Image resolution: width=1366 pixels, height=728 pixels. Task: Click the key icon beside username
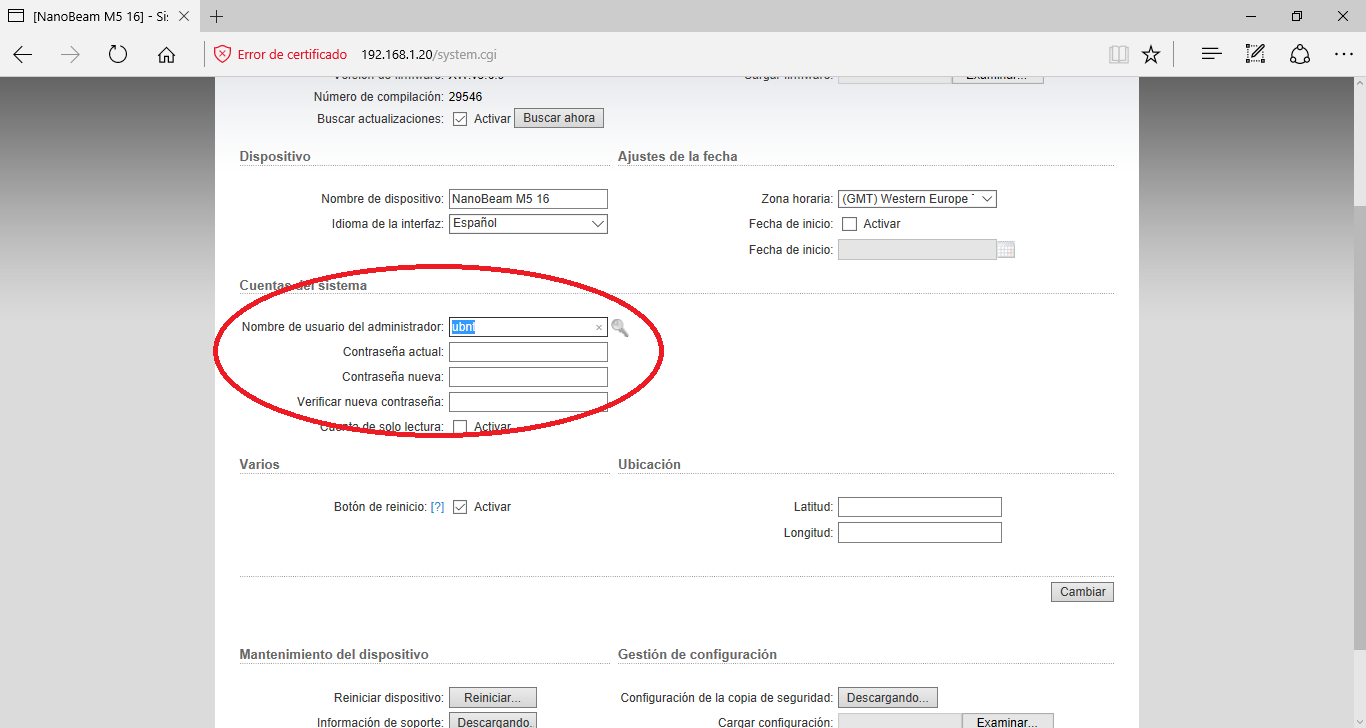(x=620, y=327)
